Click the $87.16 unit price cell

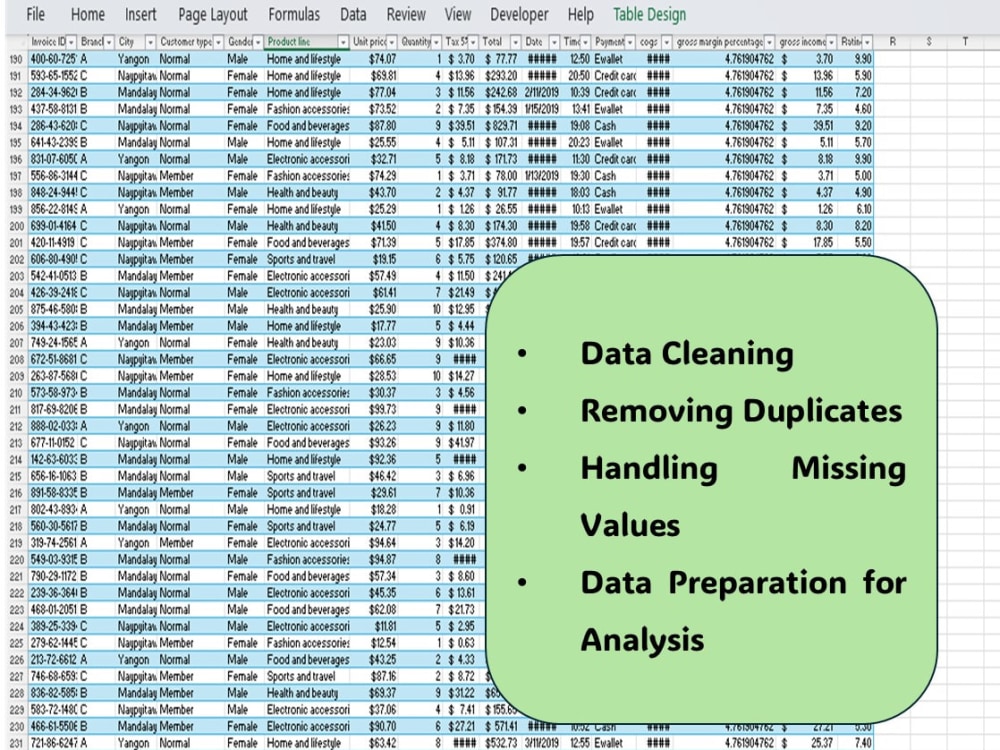coord(374,676)
